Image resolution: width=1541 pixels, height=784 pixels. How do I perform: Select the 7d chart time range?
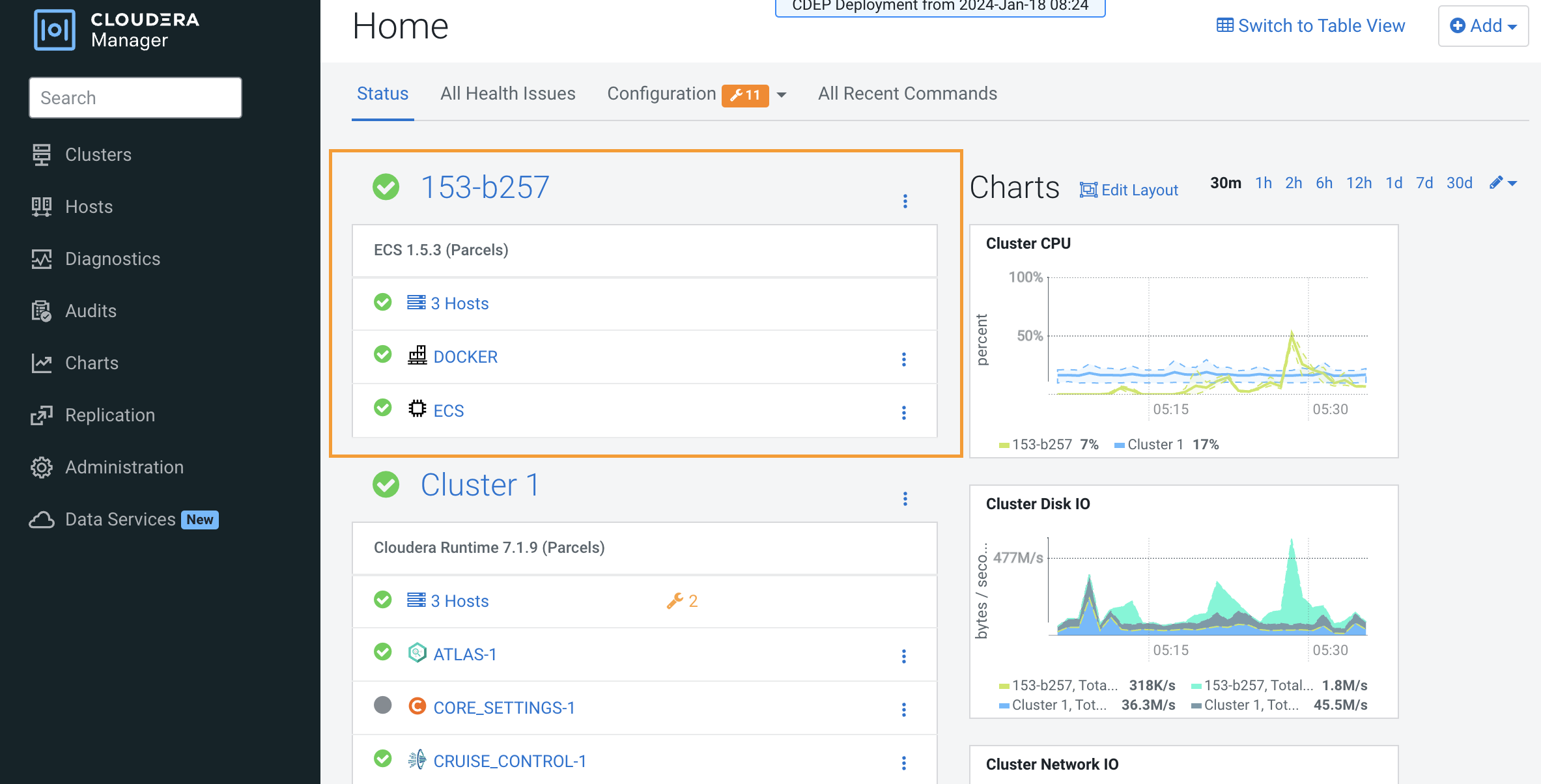click(1424, 183)
